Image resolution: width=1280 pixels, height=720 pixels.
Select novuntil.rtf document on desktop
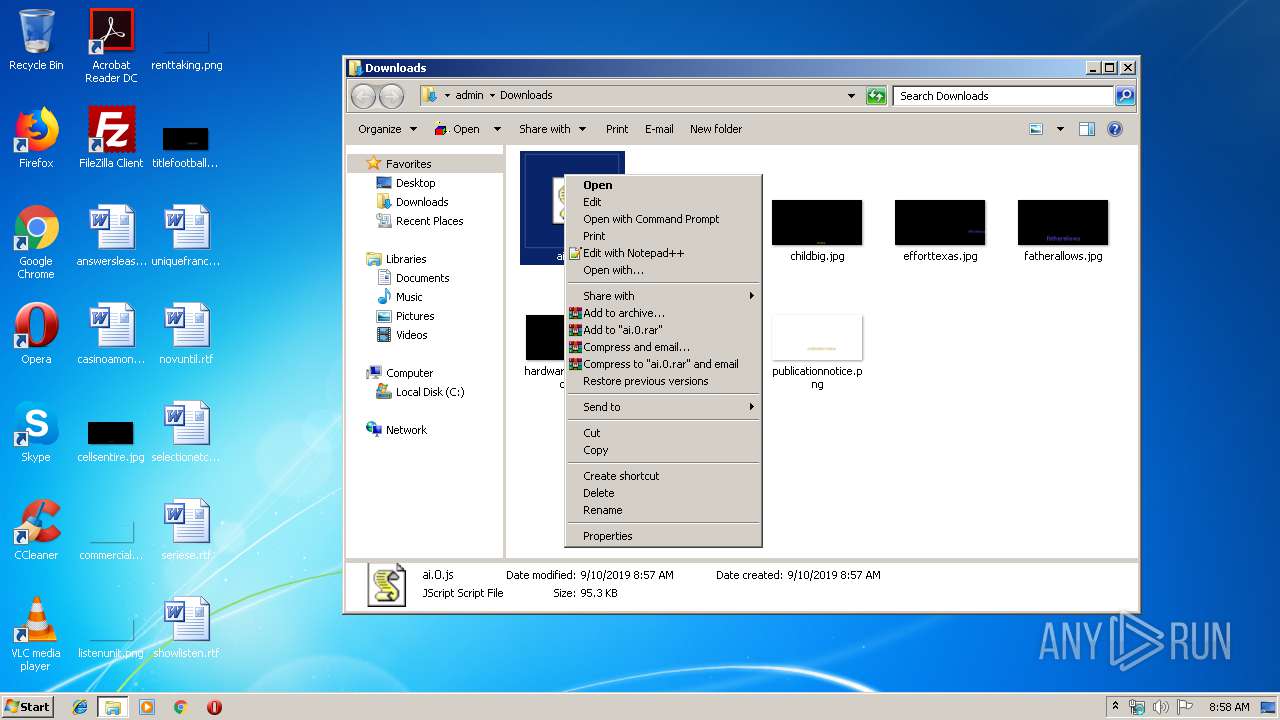pos(186,334)
